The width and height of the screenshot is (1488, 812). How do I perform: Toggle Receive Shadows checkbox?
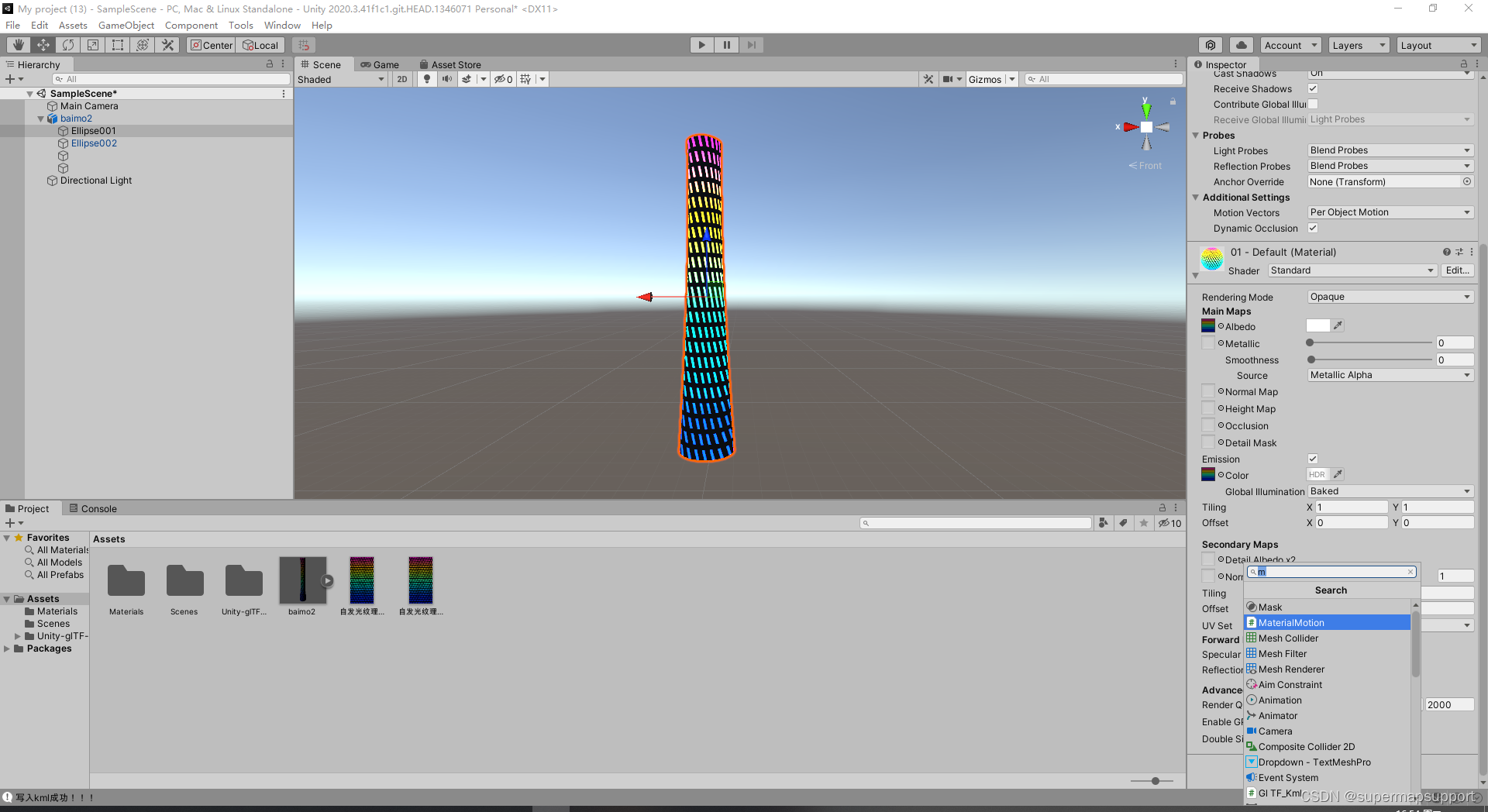[x=1313, y=89]
